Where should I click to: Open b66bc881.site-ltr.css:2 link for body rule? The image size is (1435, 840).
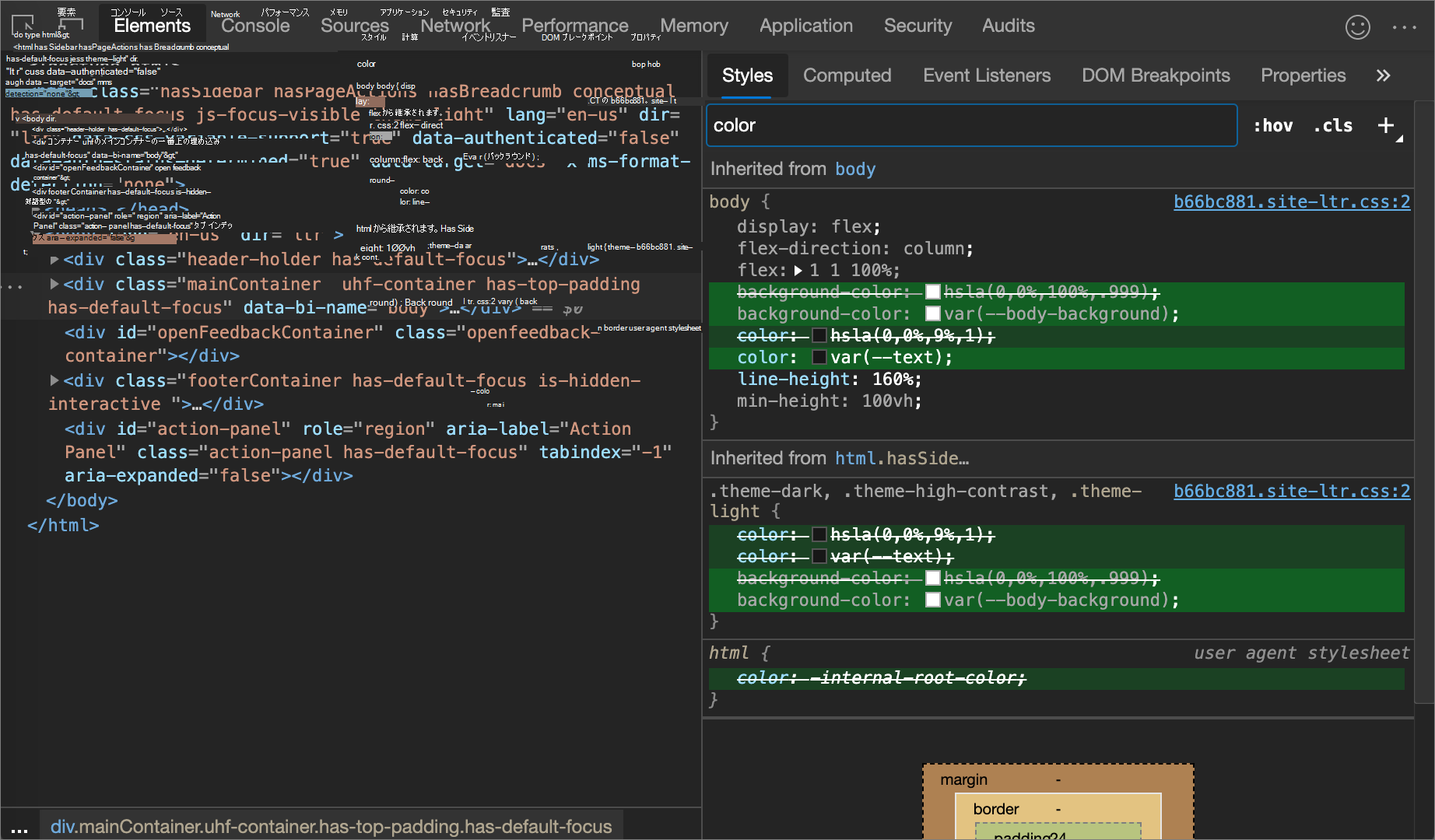coord(1291,201)
